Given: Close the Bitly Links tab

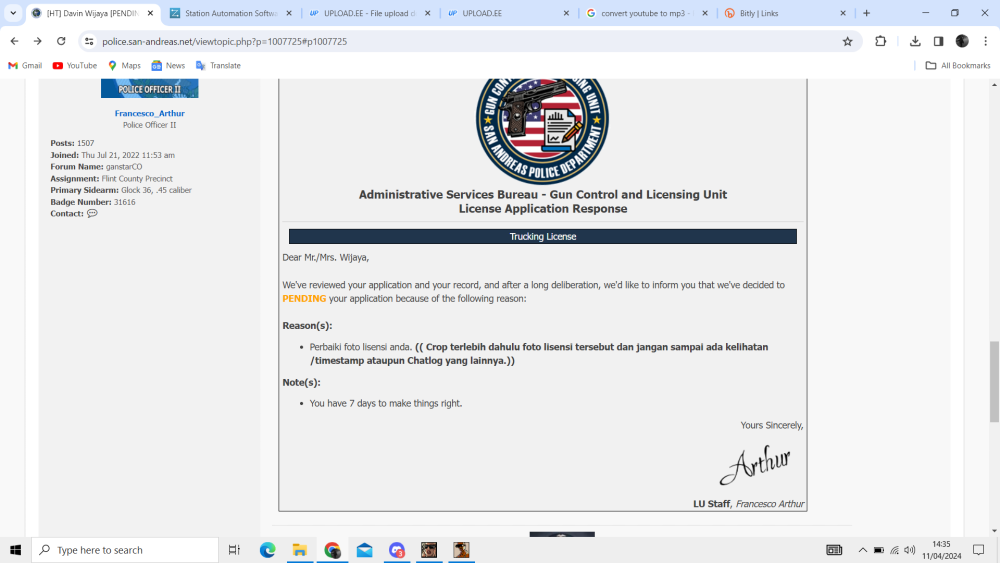Looking at the screenshot, I should [843, 13].
